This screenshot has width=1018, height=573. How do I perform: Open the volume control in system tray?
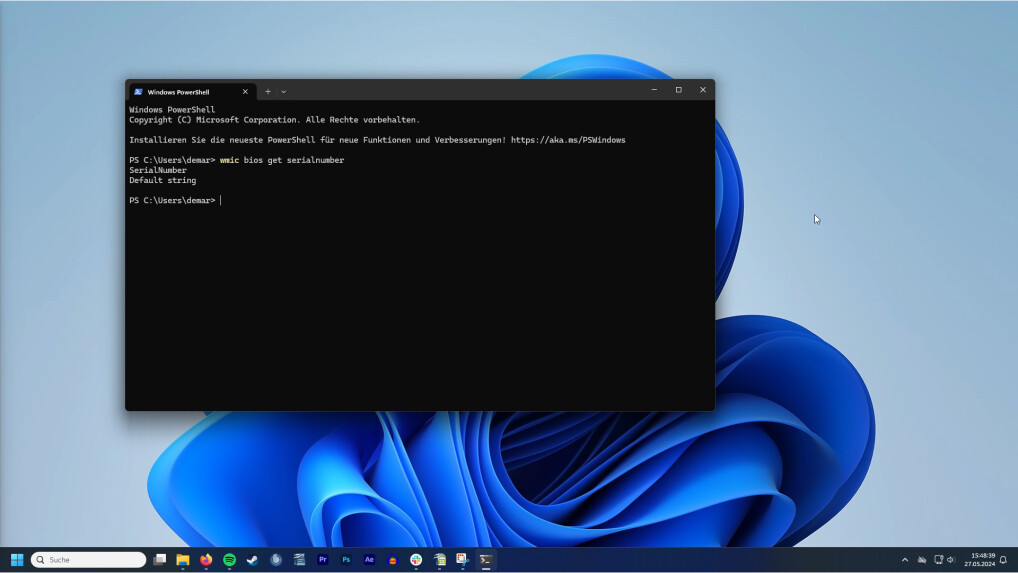[951, 560]
